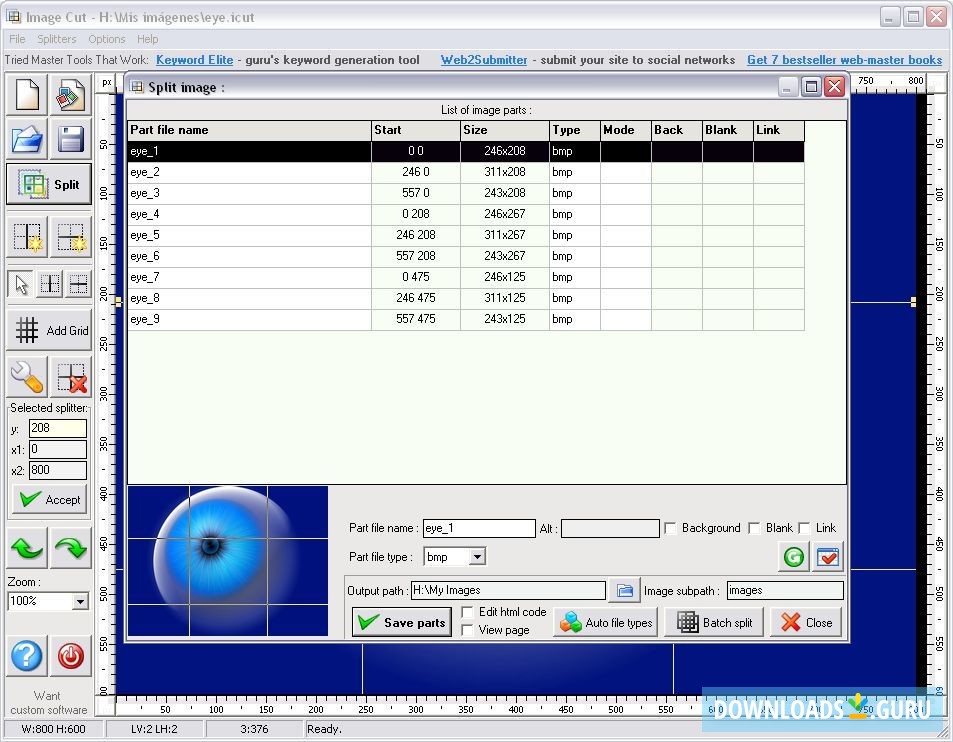Open the Splitters menu
953x742 pixels.
click(56, 39)
